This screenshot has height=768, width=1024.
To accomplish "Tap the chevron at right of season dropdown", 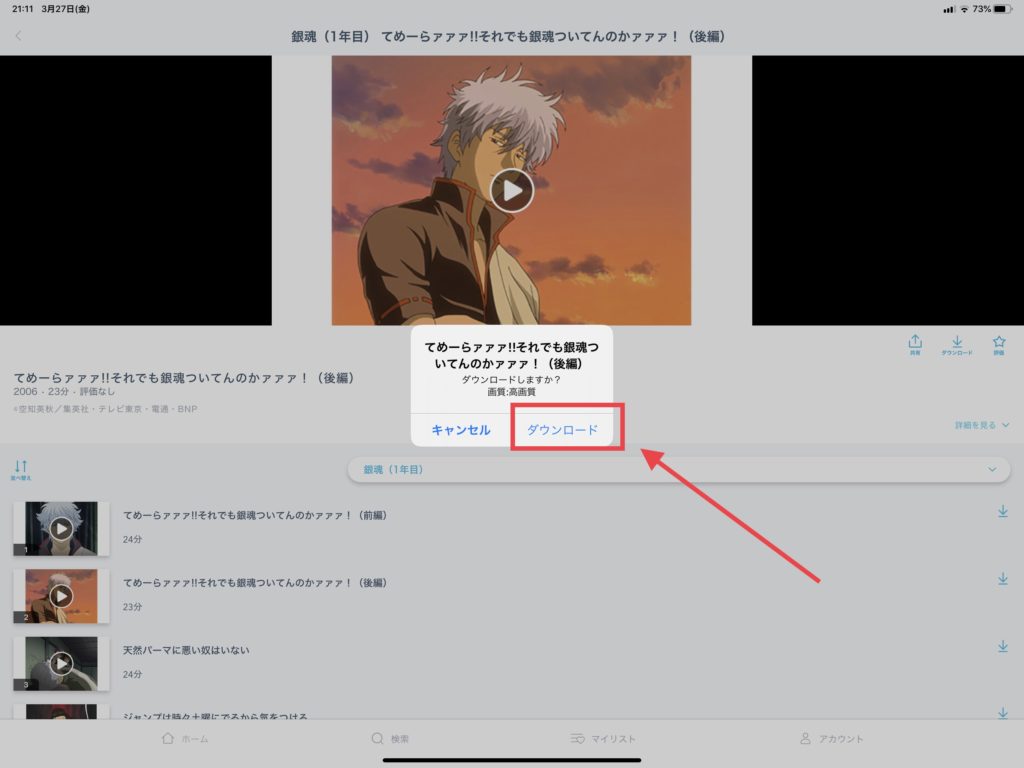I will pos(992,470).
